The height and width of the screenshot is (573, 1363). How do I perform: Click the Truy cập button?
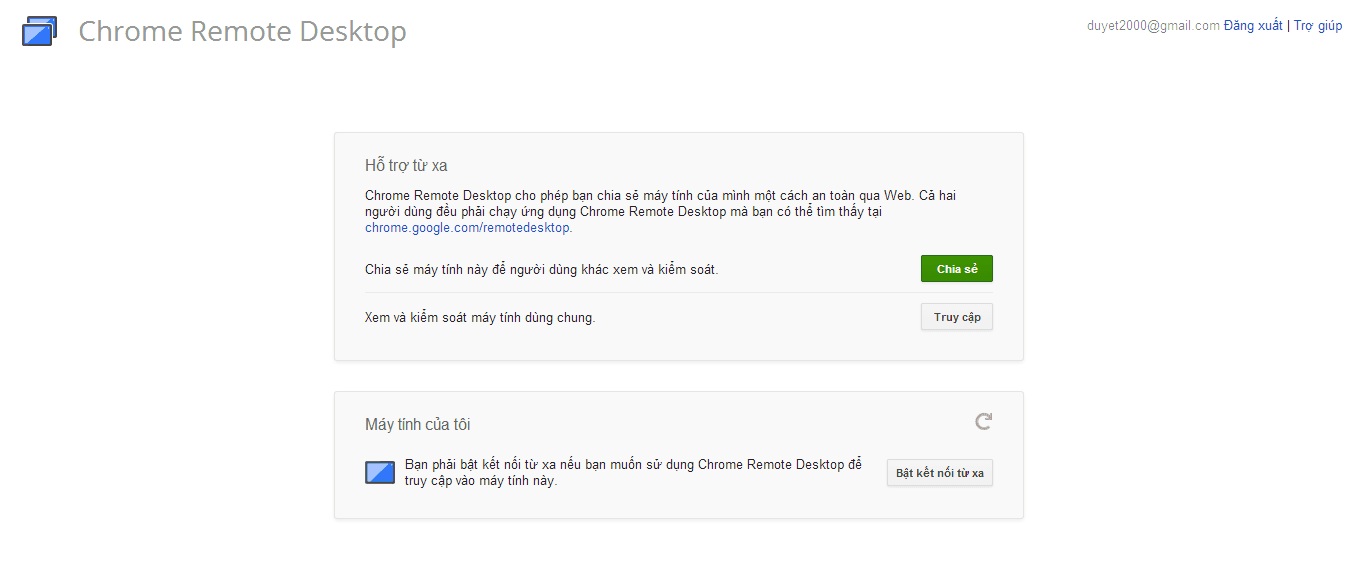click(956, 317)
